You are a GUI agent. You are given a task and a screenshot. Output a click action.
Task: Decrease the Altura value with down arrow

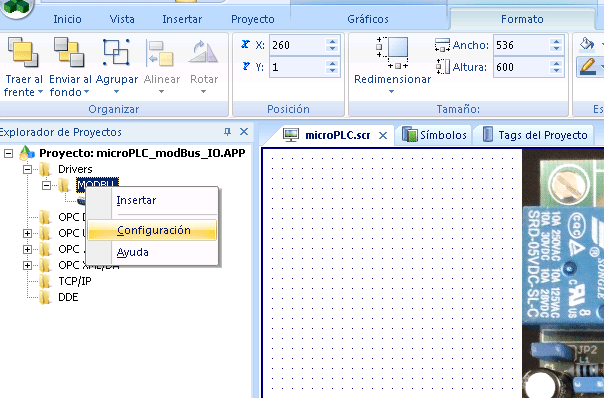click(x=555, y=71)
